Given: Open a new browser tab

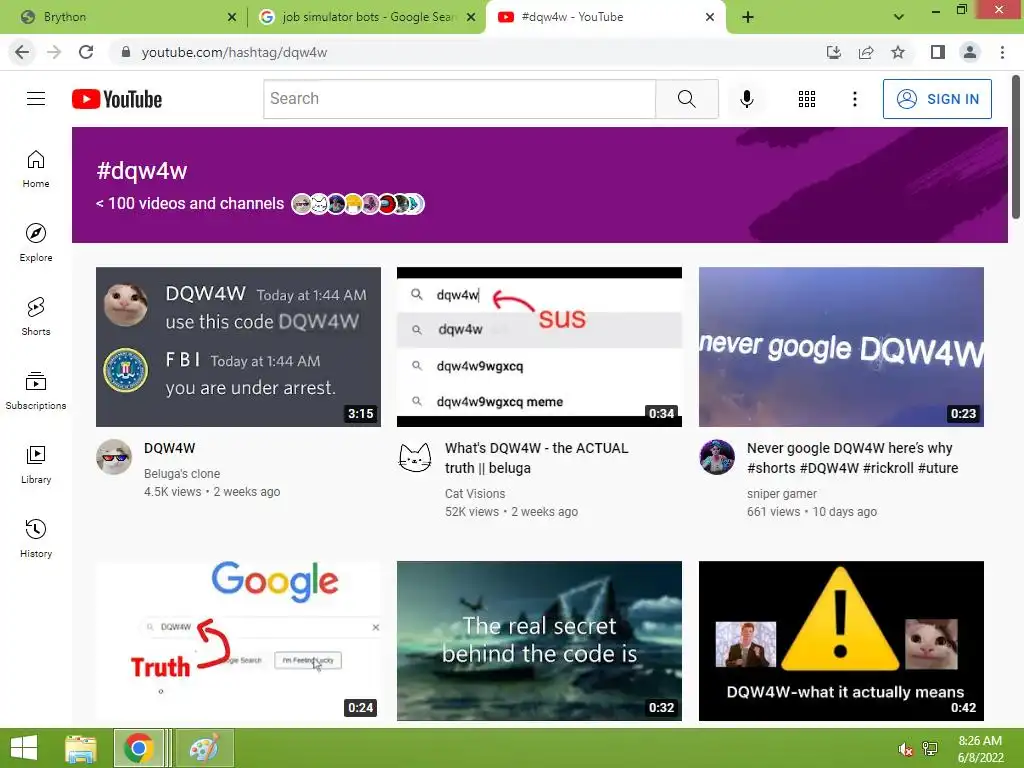Looking at the screenshot, I should click(748, 17).
